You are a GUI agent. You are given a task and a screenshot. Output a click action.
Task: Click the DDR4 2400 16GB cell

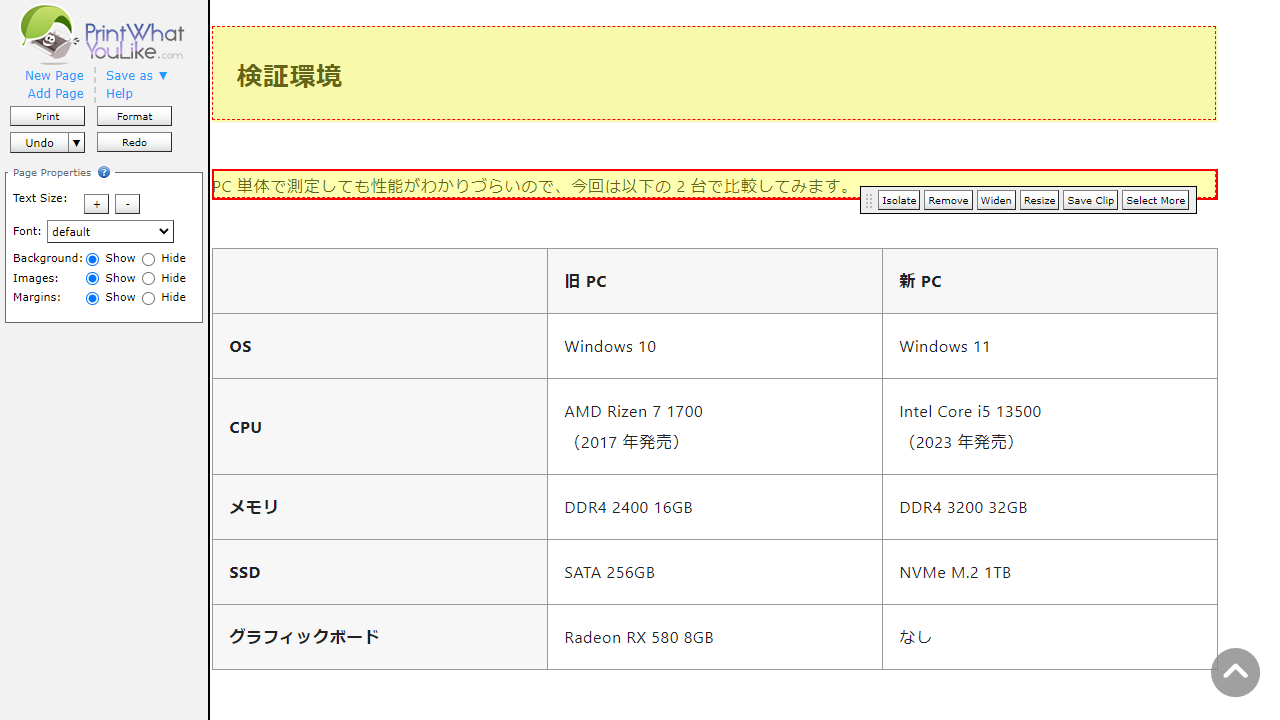point(715,507)
